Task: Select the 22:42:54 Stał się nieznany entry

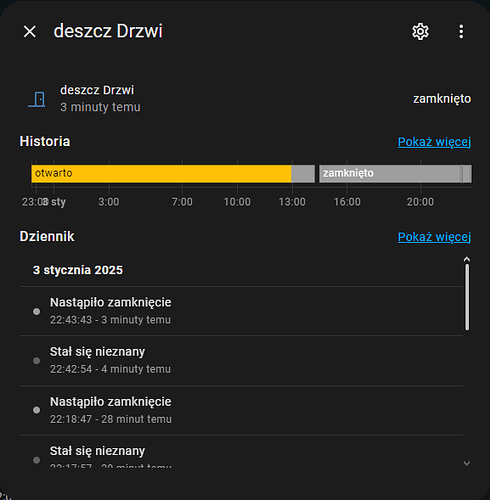Action: tap(241, 360)
